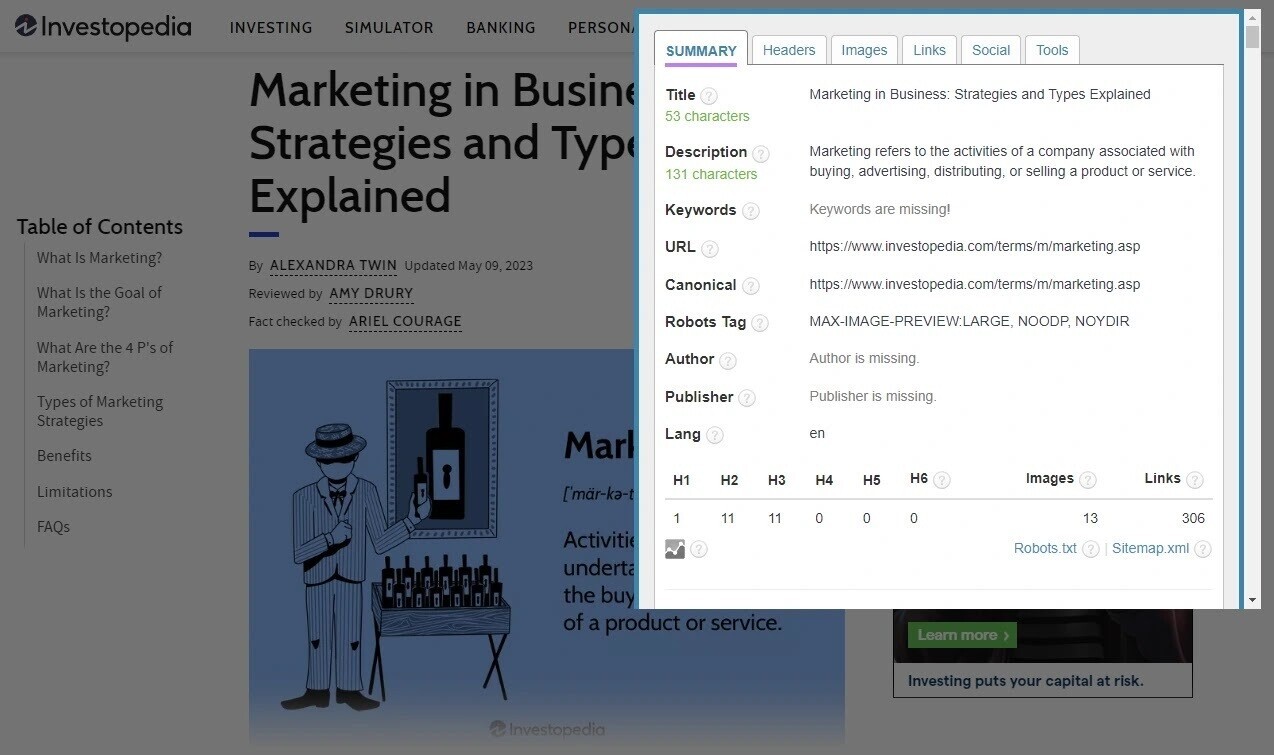Open the Sitemap.xml link

point(1150,548)
